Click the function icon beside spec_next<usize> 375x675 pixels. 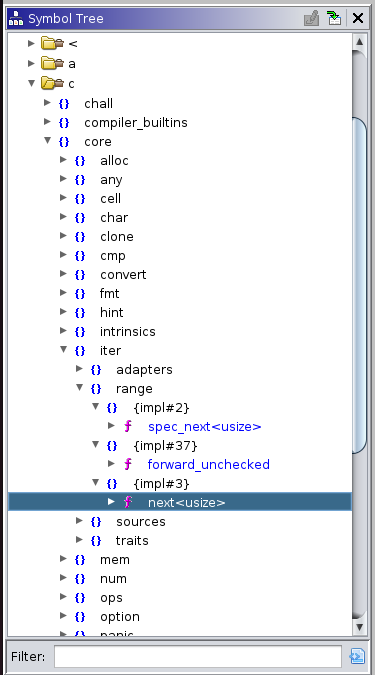click(x=128, y=426)
